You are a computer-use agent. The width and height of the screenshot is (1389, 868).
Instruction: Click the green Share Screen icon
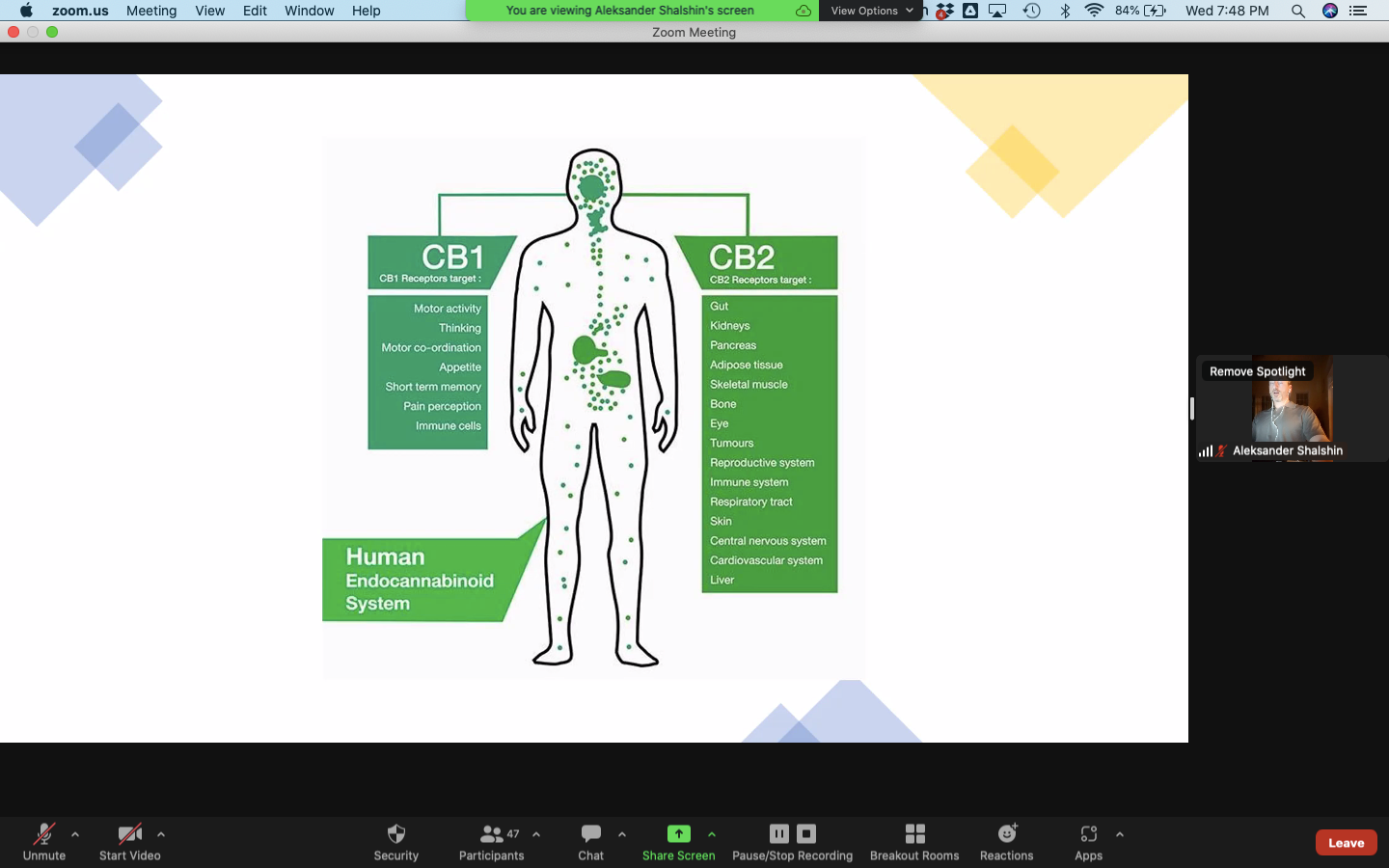[x=679, y=833]
